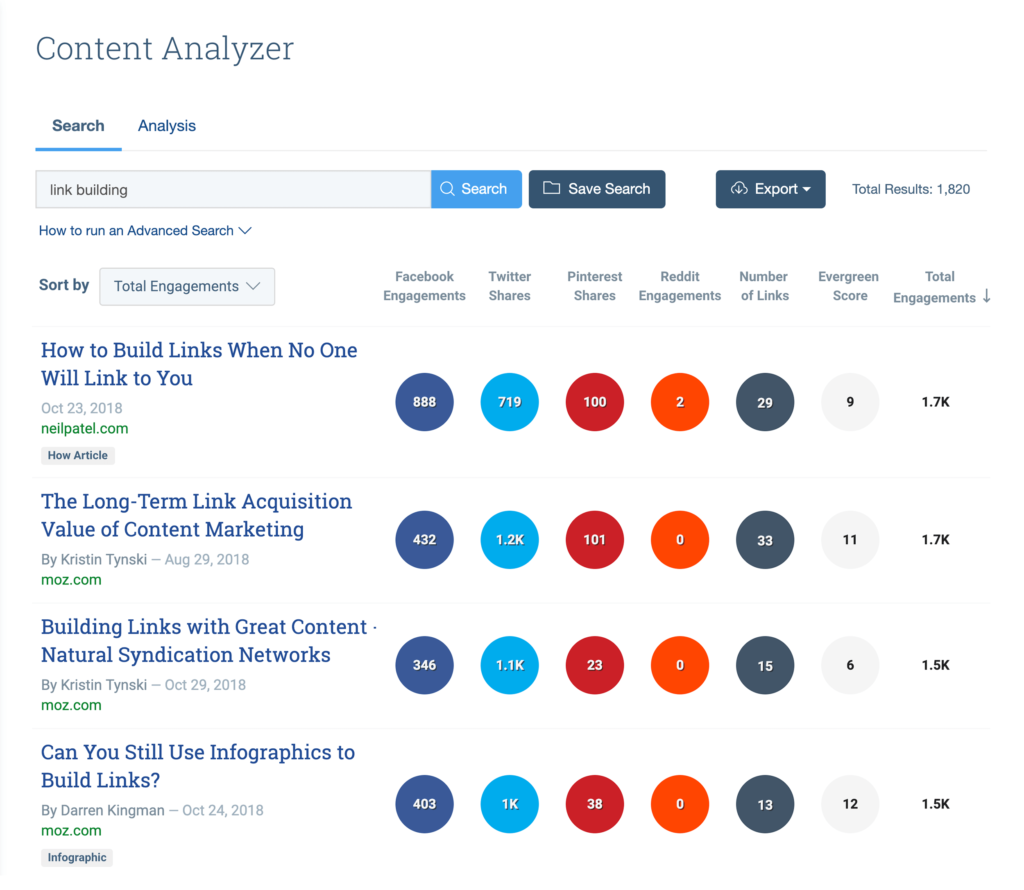
Task: Open article How to Build Links When No One Will Link to You
Action: pyautogui.click(x=199, y=364)
